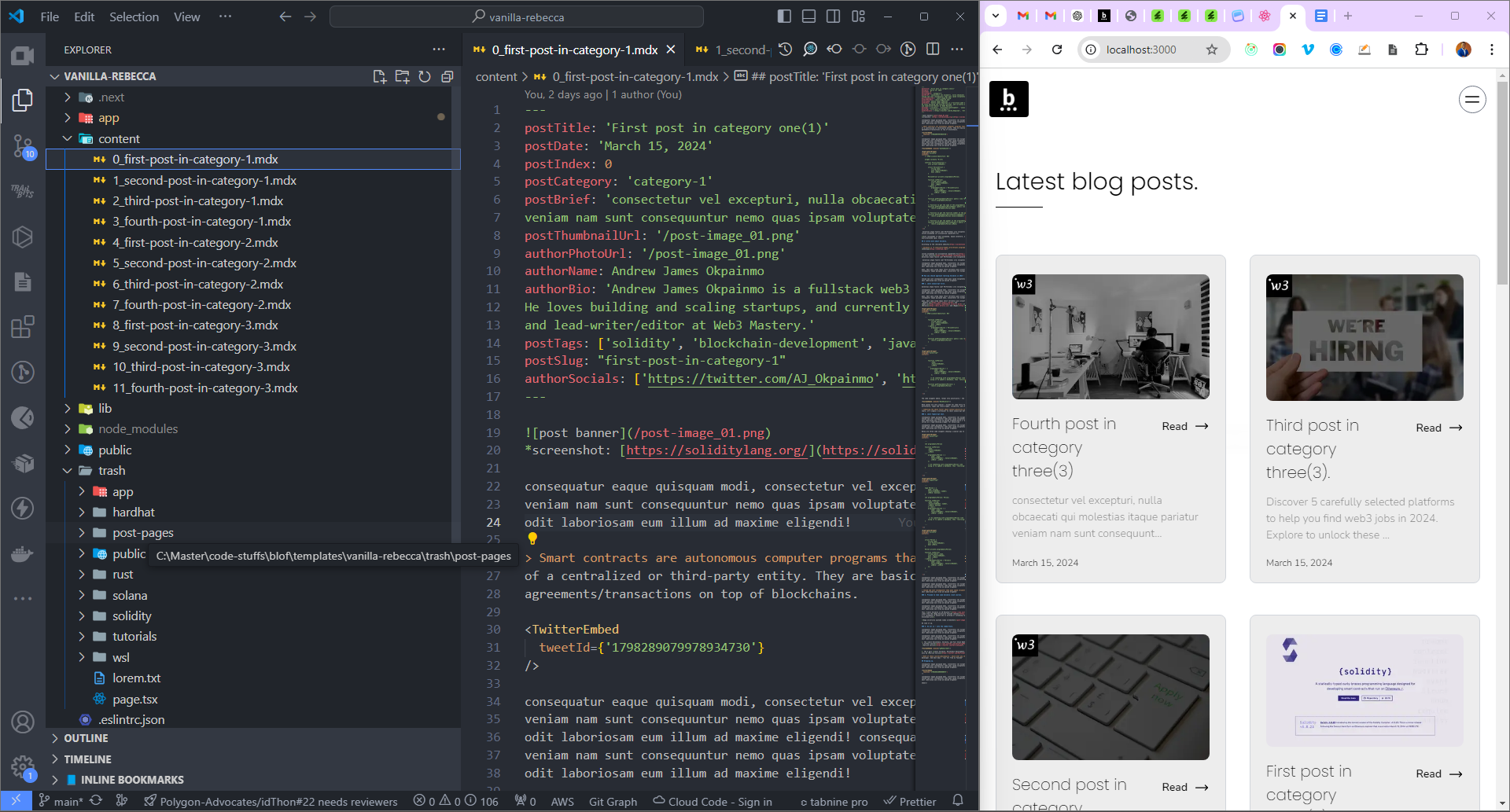The width and height of the screenshot is (1510, 812).
Task: Open the Selection menu
Action: tap(134, 17)
